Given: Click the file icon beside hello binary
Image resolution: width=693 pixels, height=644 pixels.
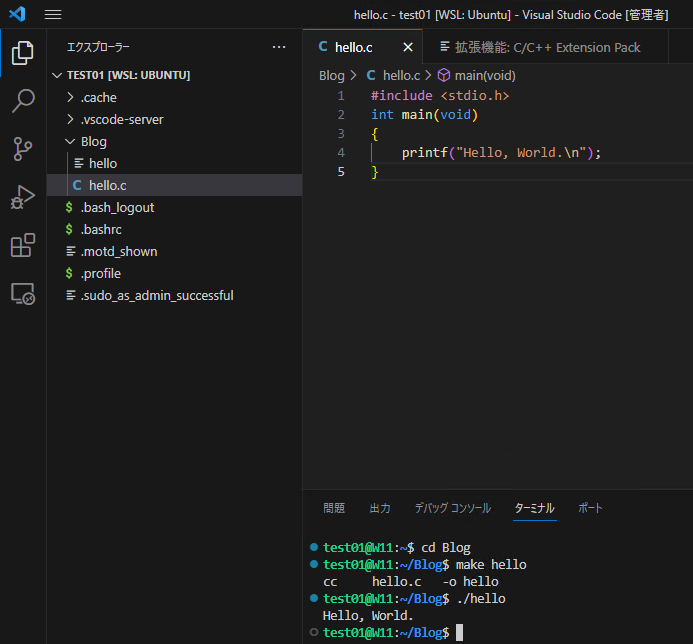Looking at the screenshot, I should (79, 163).
